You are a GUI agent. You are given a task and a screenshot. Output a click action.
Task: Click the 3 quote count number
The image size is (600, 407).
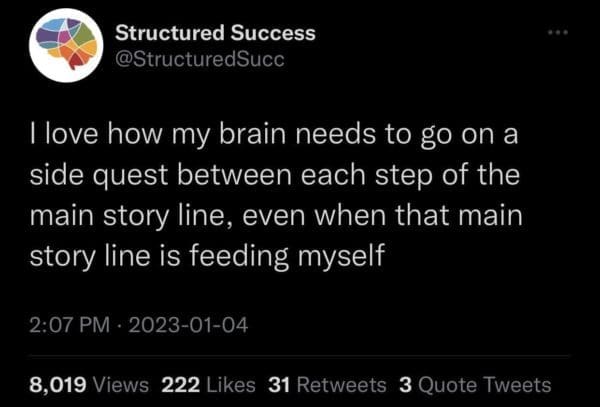click(405, 384)
